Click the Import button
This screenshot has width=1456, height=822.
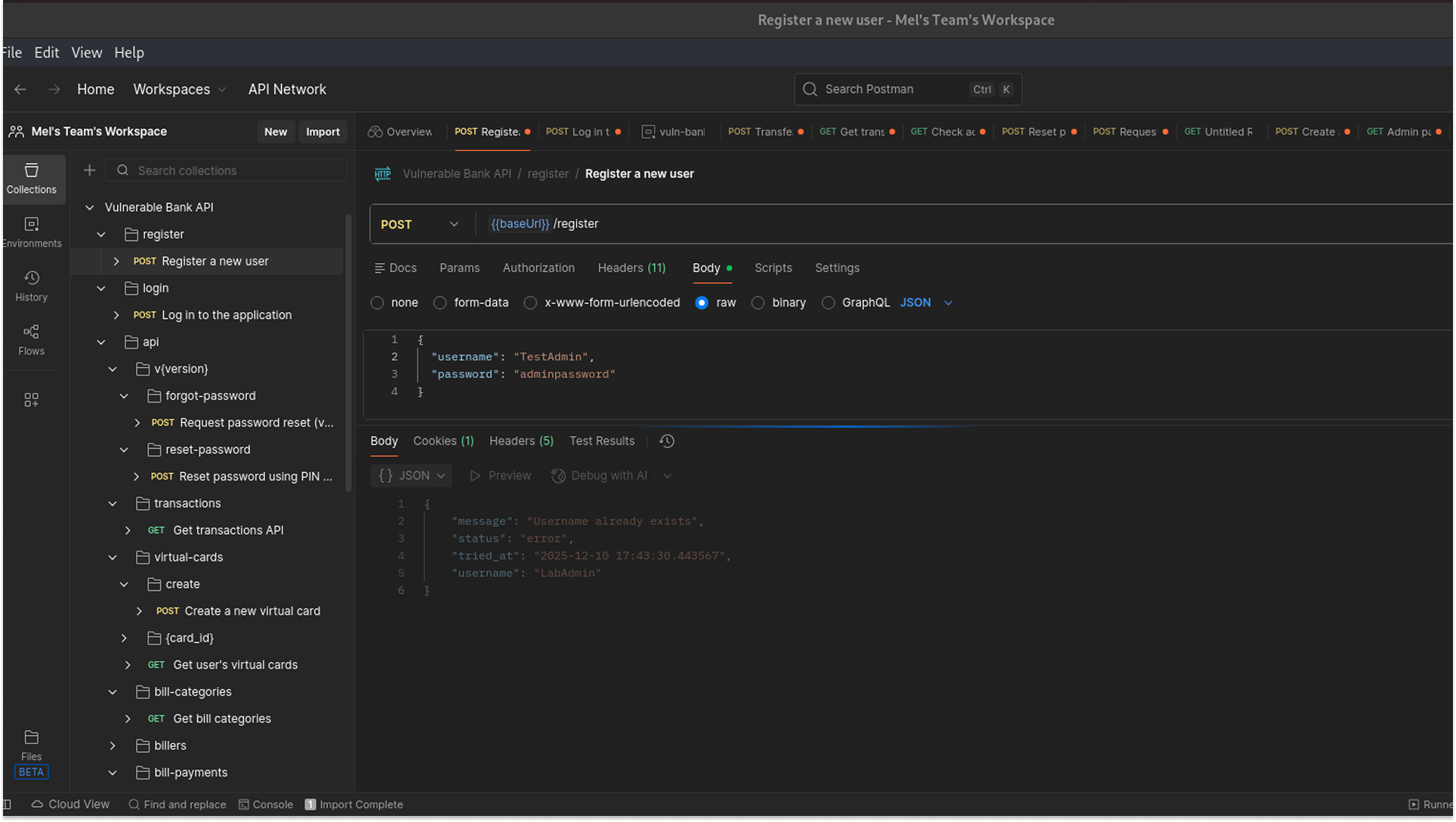(x=322, y=131)
